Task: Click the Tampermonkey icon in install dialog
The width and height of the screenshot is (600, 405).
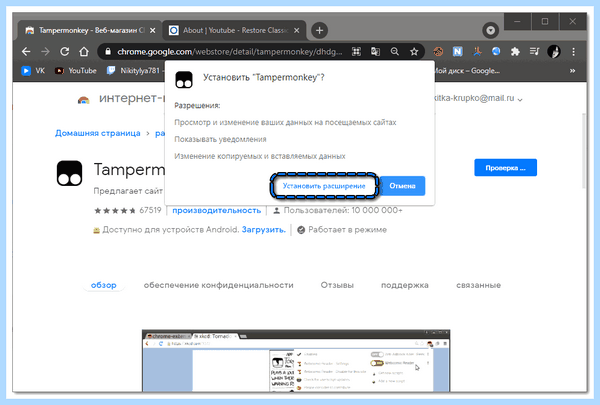Action: tap(184, 80)
